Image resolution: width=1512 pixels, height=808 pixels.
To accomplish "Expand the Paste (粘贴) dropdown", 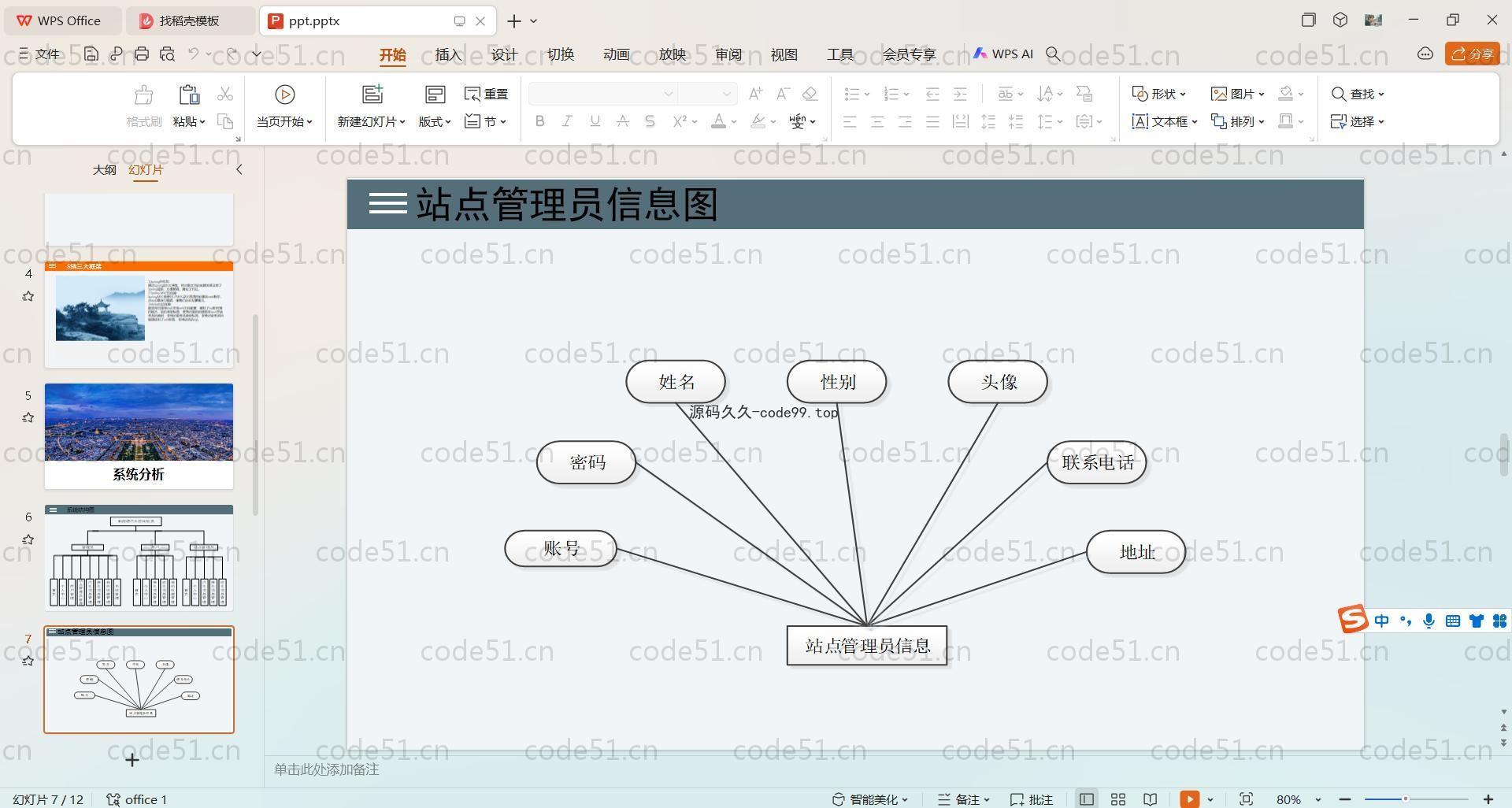I will [x=189, y=121].
